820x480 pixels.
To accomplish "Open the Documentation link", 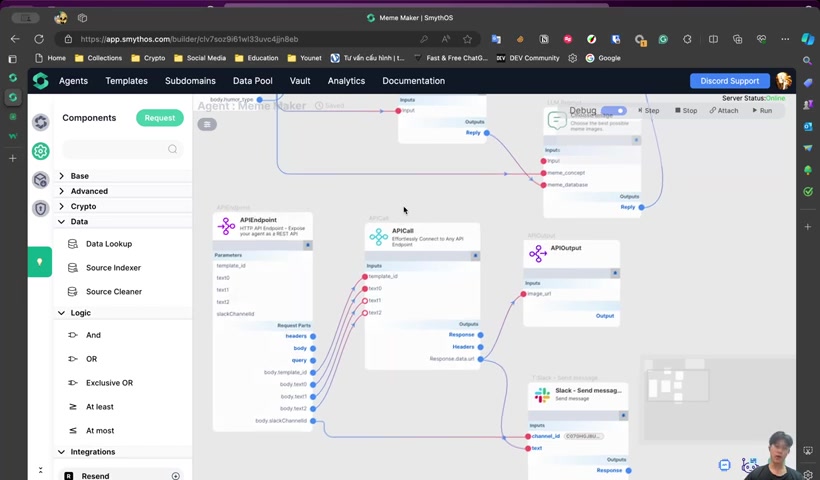I will click(x=414, y=81).
